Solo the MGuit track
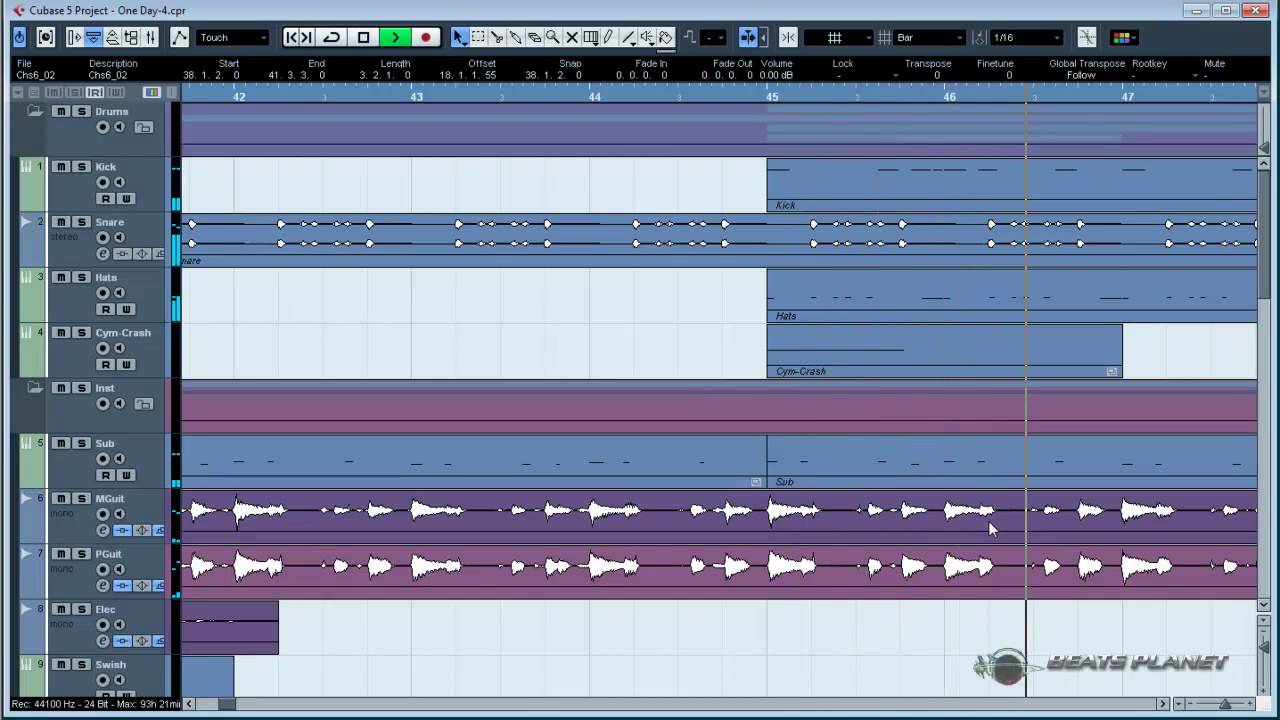Image resolution: width=1280 pixels, height=720 pixels. click(81, 498)
